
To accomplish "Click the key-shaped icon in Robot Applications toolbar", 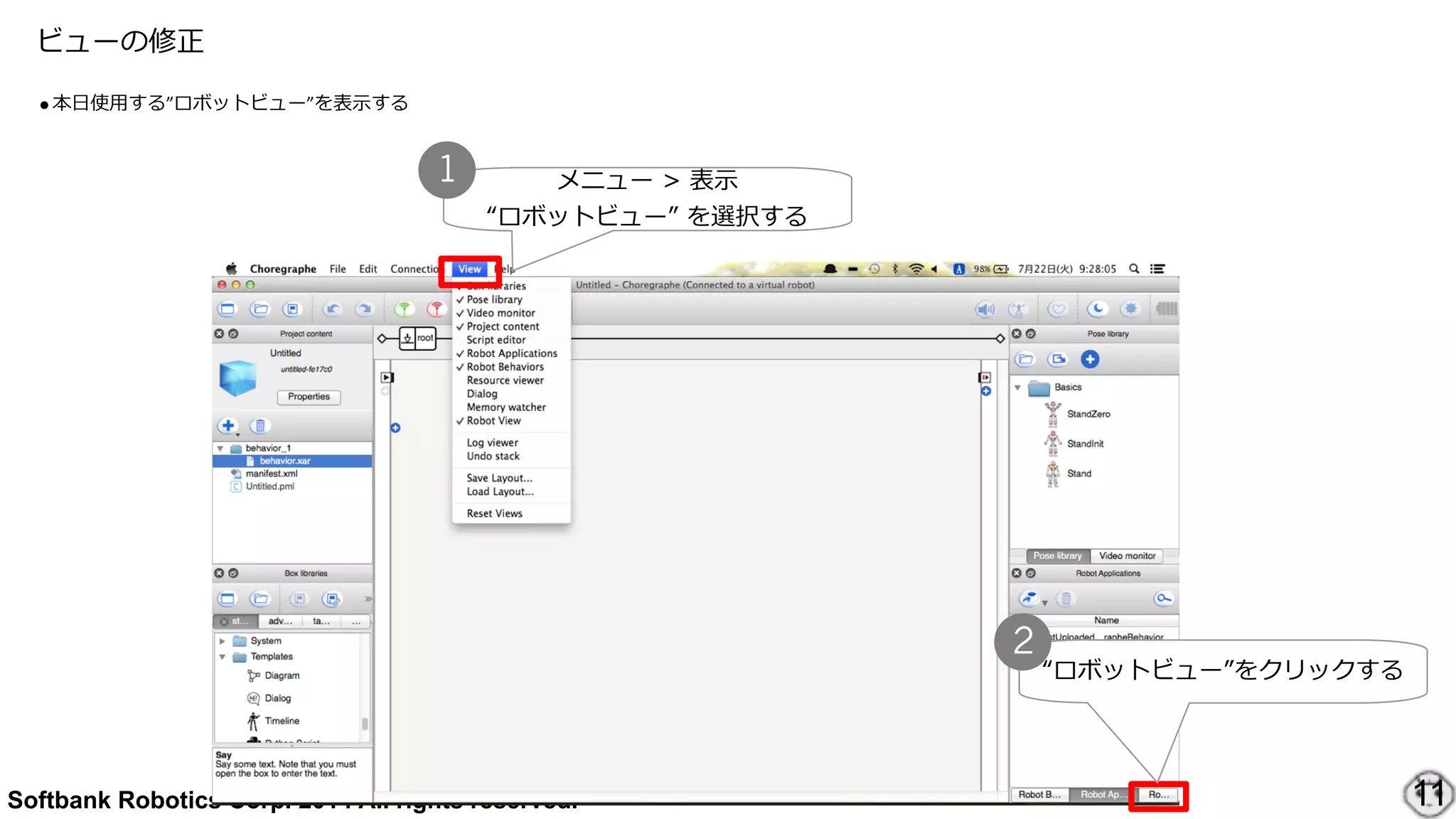I will 1163,599.
